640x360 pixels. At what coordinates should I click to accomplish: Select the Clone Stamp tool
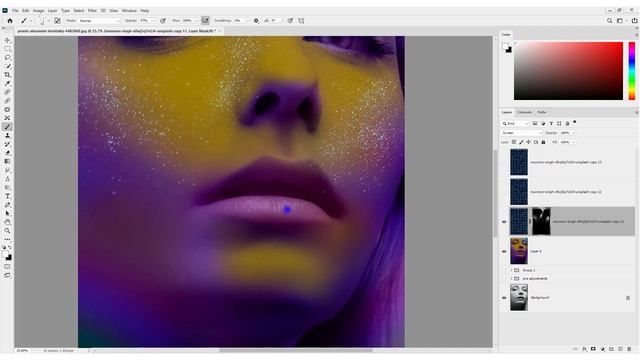(7, 136)
